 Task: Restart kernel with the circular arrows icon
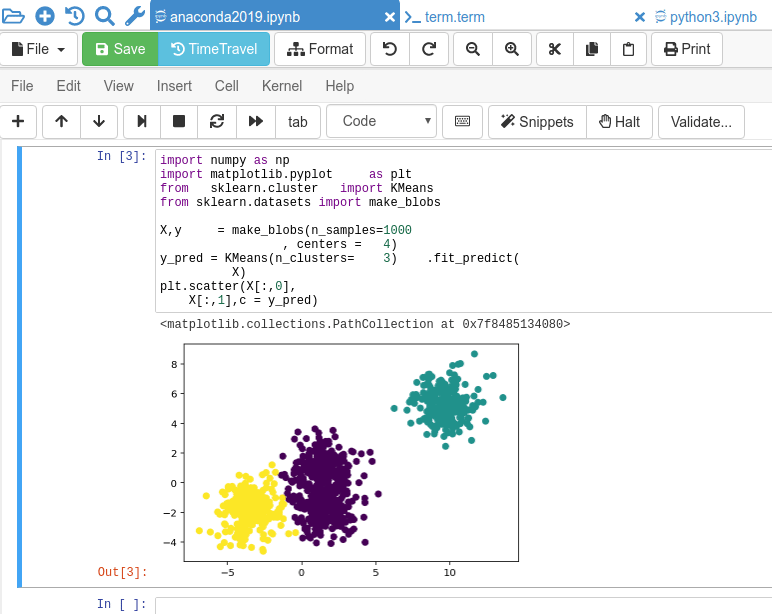click(x=217, y=122)
